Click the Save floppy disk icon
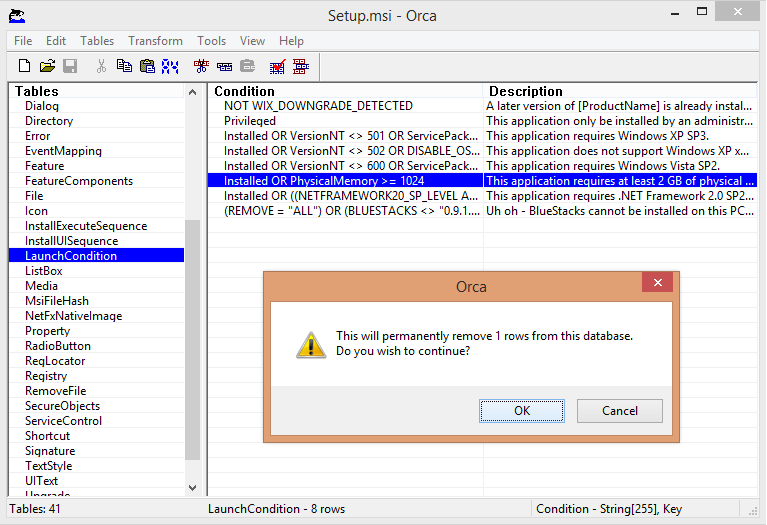This screenshot has height=525, width=767. pyautogui.click(x=70, y=66)
